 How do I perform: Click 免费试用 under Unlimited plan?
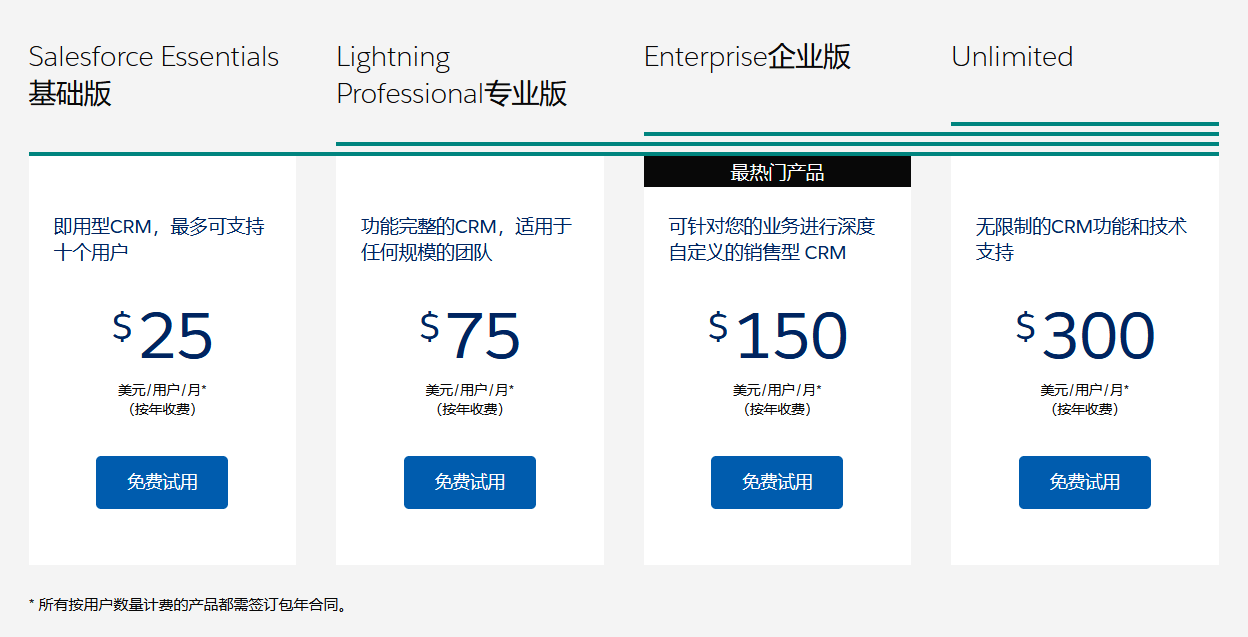(1084, 482)
